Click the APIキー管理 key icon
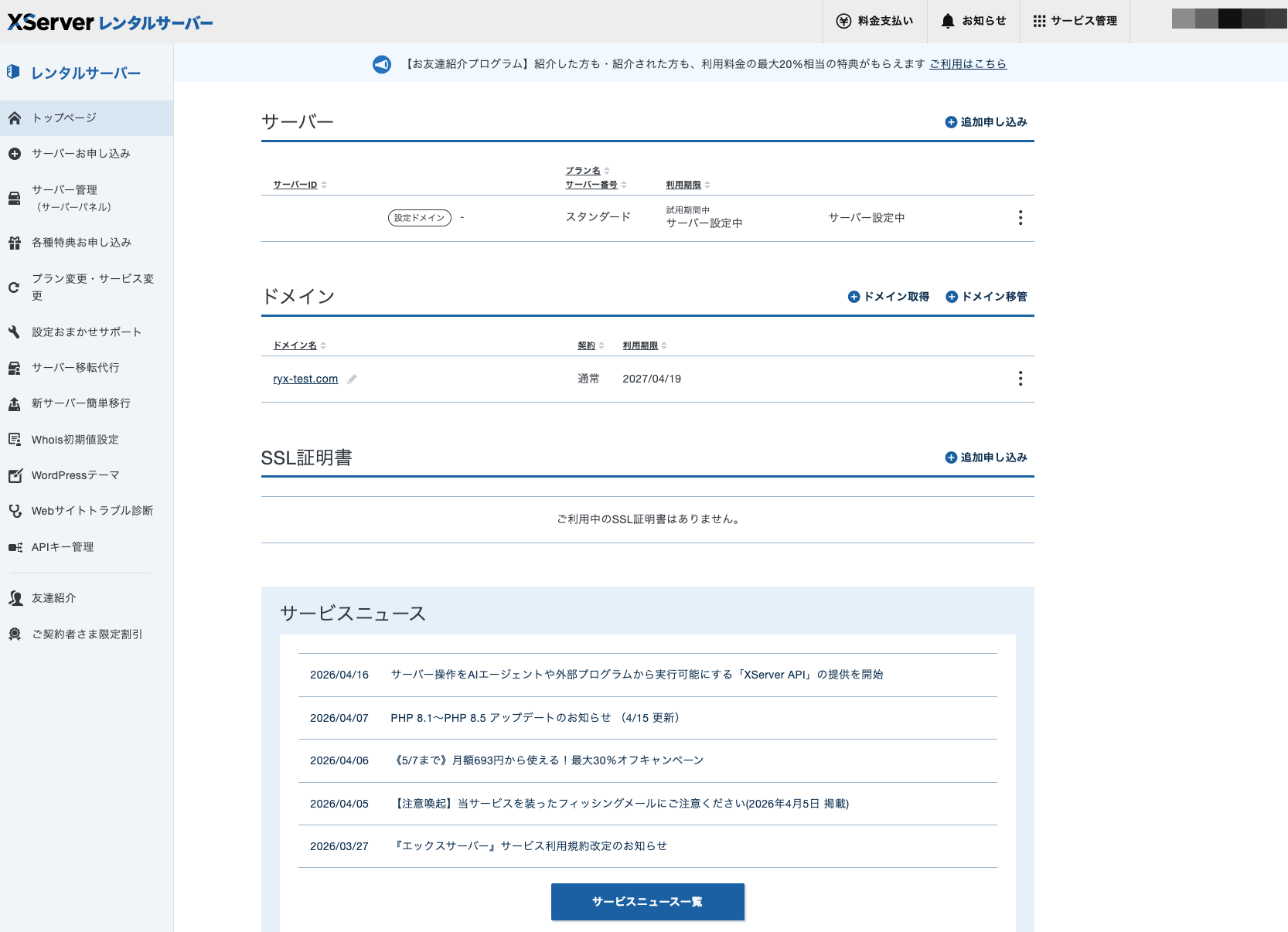Screen dimensions: 1288x932 [x=15, y=547]
